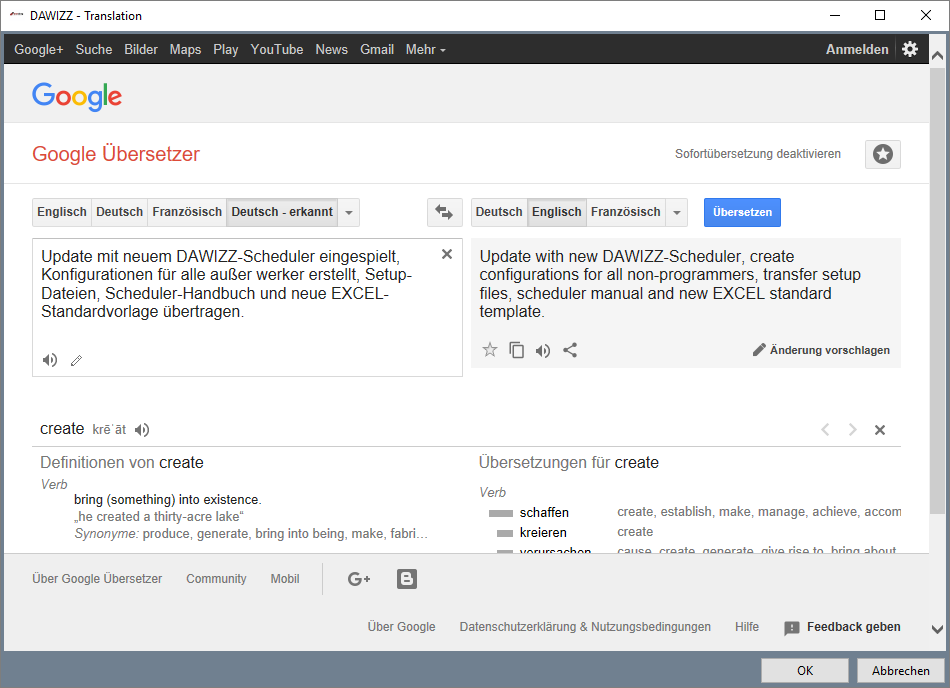Screen dimensions: 950x688
Task: Swap source and target languages
Action: [x=444, y=213]
